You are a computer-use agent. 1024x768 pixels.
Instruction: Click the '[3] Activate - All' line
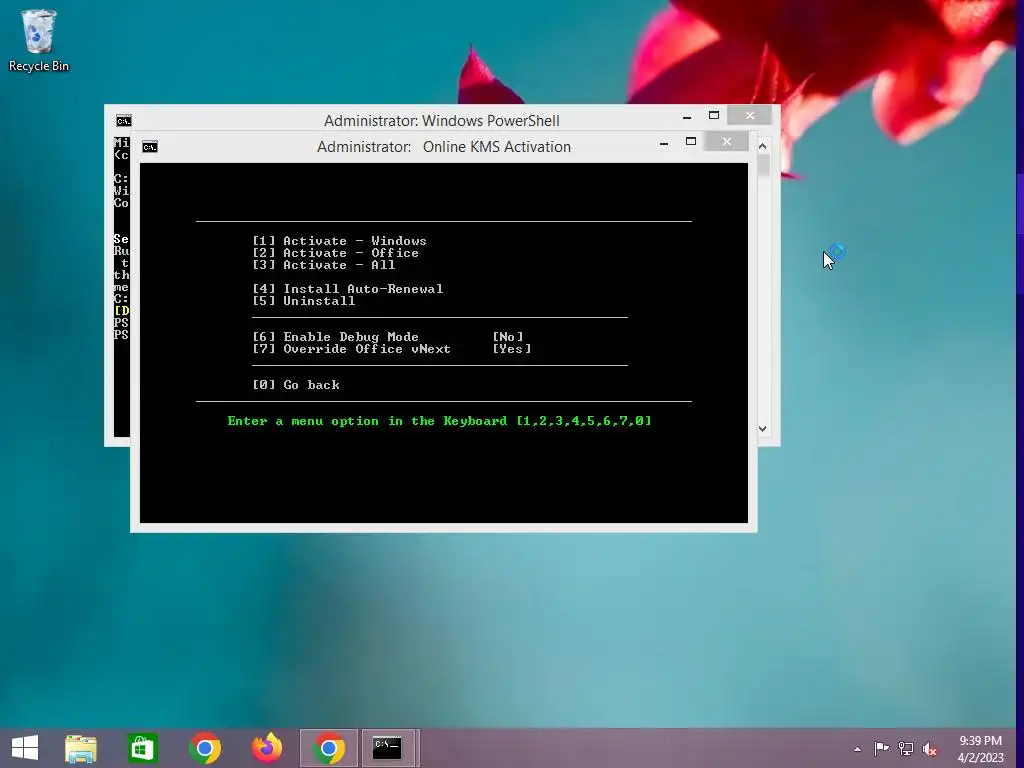[x=324, y=265]
